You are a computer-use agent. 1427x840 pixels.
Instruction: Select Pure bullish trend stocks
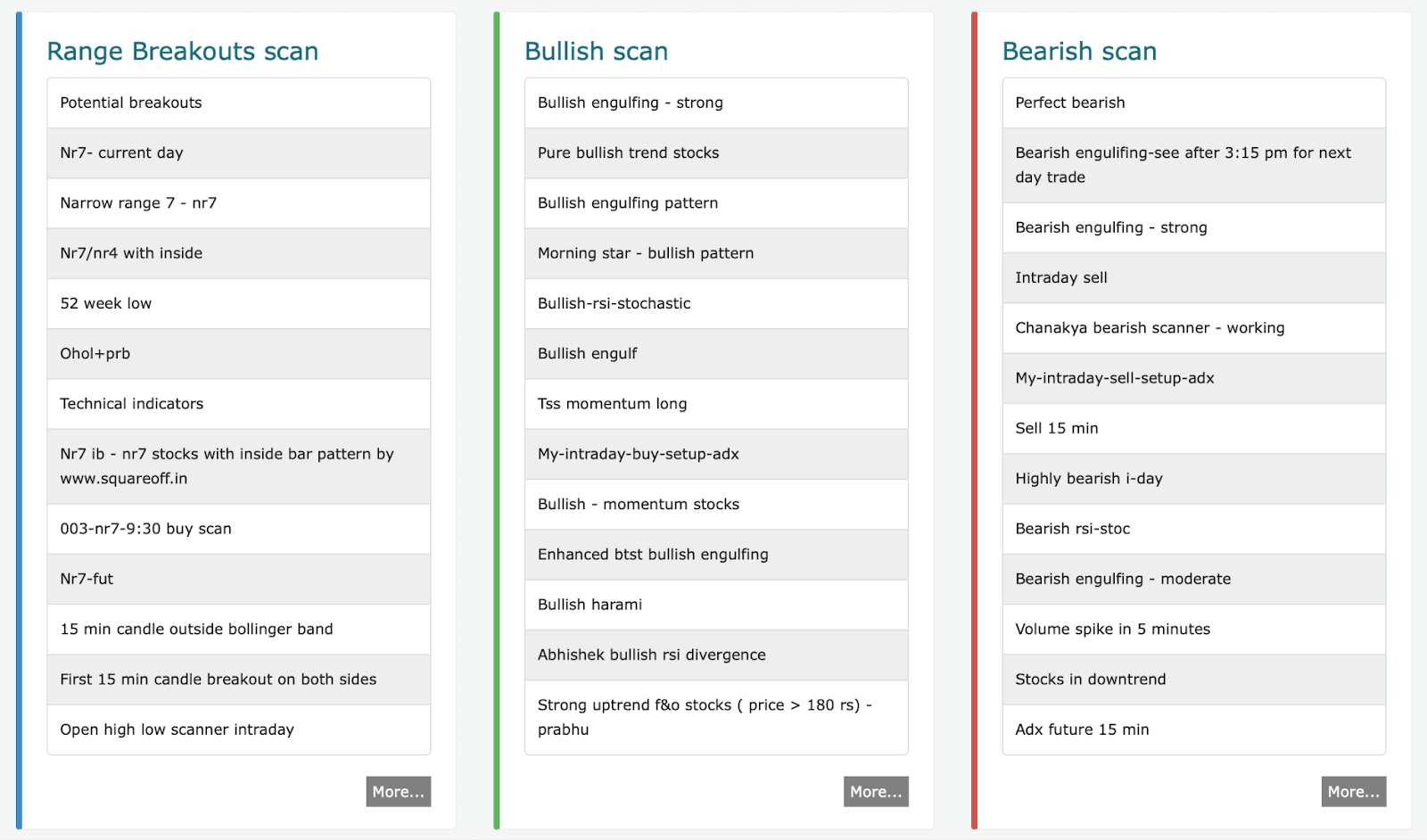pyautogui.click(x=716, y=152)
